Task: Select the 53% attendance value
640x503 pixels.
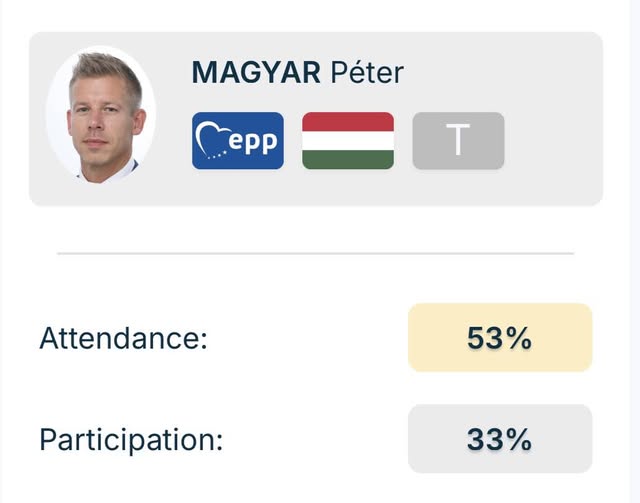Action: coord(499,338)
